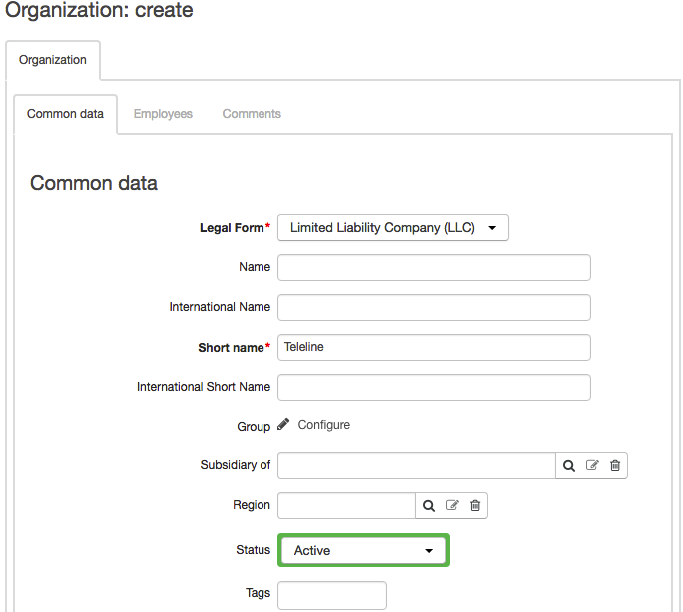Click the Subsidiary of trash delete icon
Image resolution: width=683 pixels, height=612 pixels.
pos(615,466)
